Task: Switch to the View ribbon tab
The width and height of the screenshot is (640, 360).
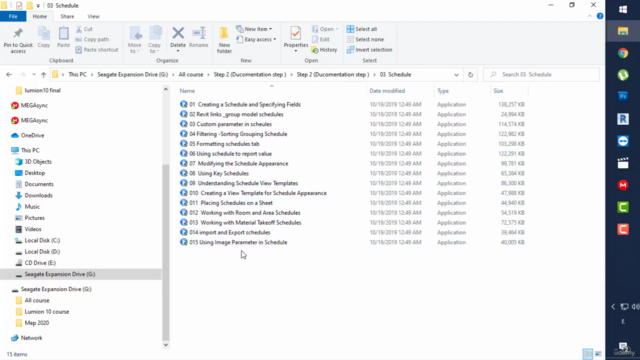Action: coord(93,16)
